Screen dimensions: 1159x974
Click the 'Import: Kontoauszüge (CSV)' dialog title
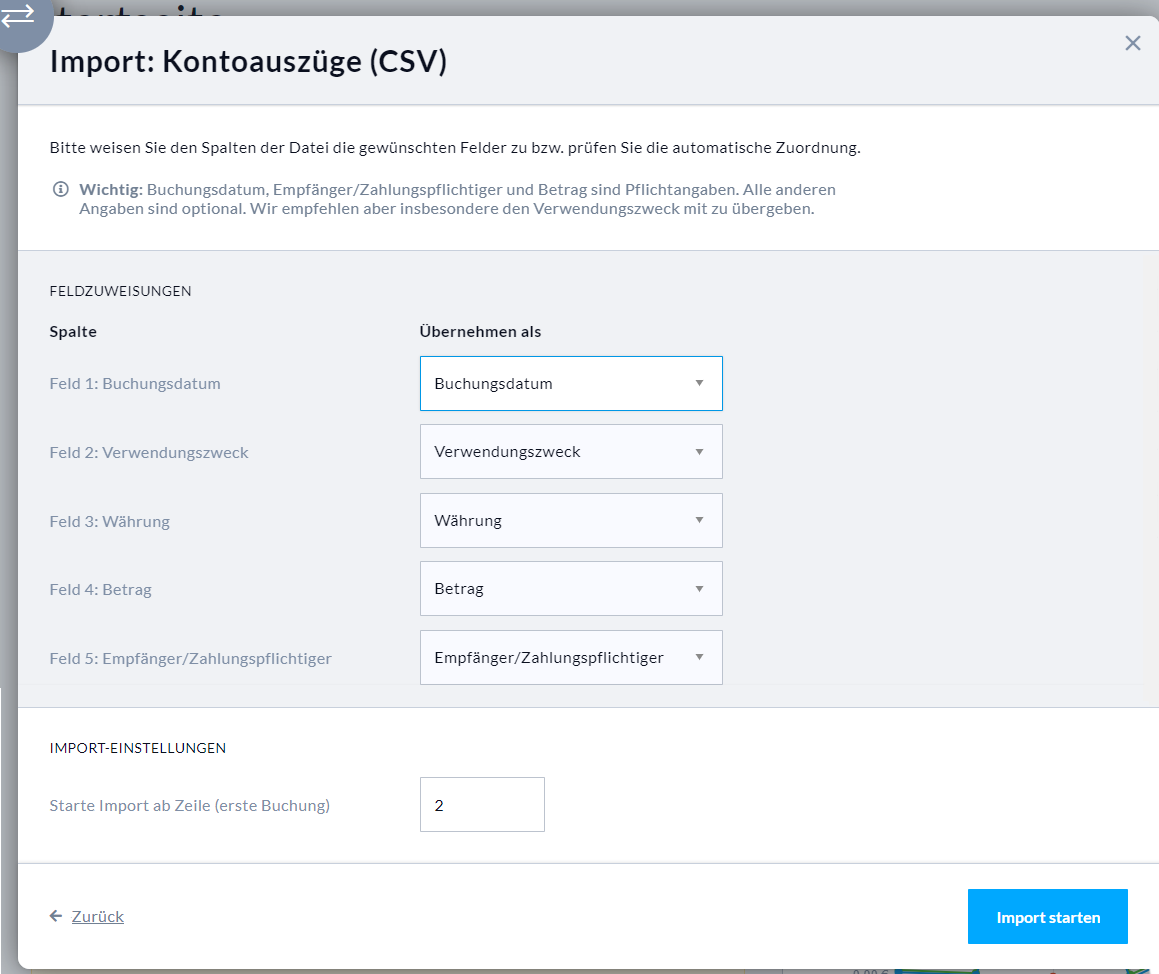(x=248, y=62)
